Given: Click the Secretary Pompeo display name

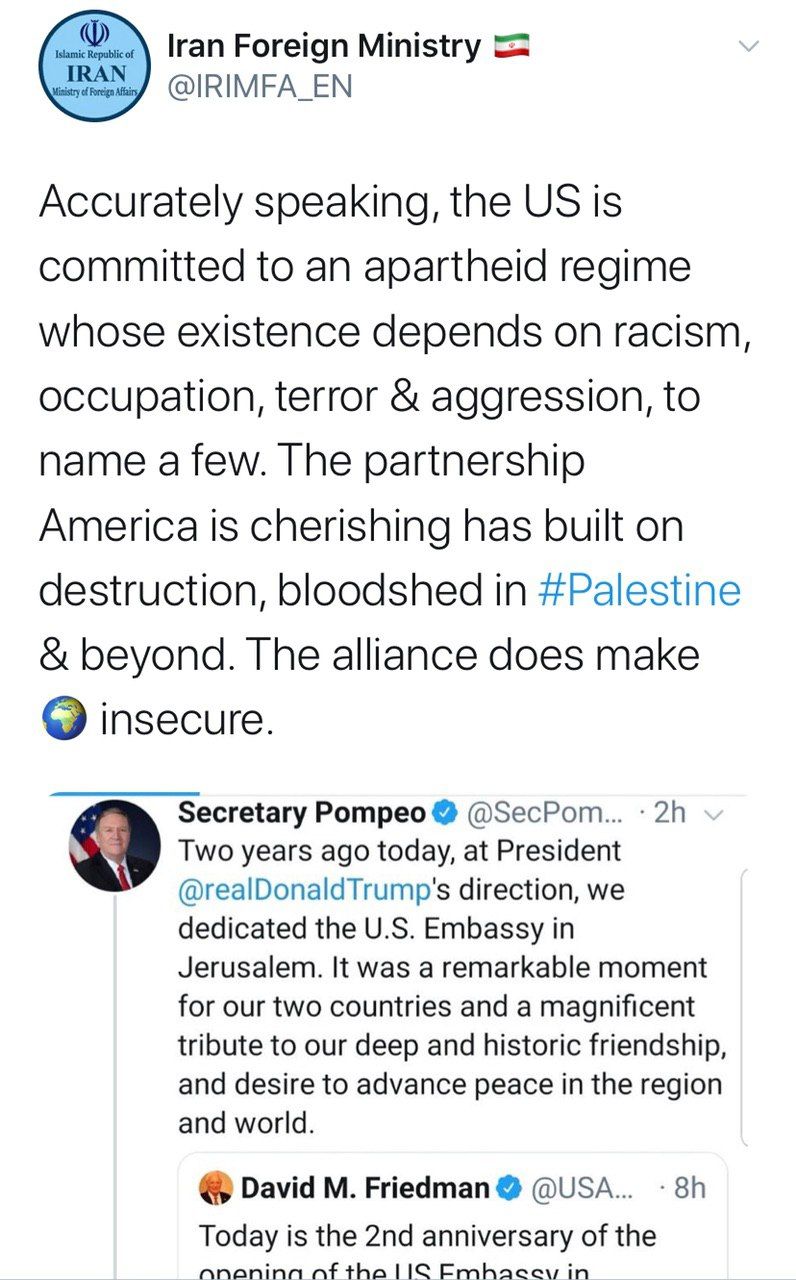Looking at the screenshot, I should click(301, 813).
